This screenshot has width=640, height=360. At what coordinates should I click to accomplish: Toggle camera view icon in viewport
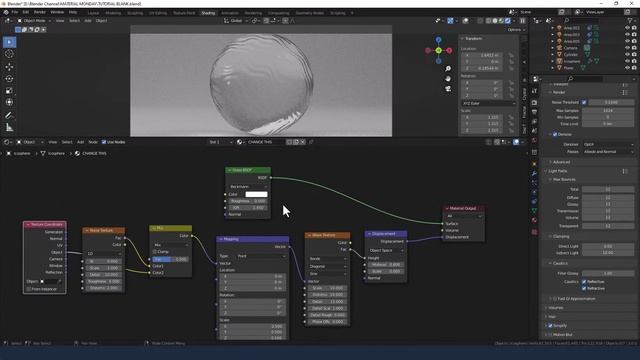tap(448, 89)
